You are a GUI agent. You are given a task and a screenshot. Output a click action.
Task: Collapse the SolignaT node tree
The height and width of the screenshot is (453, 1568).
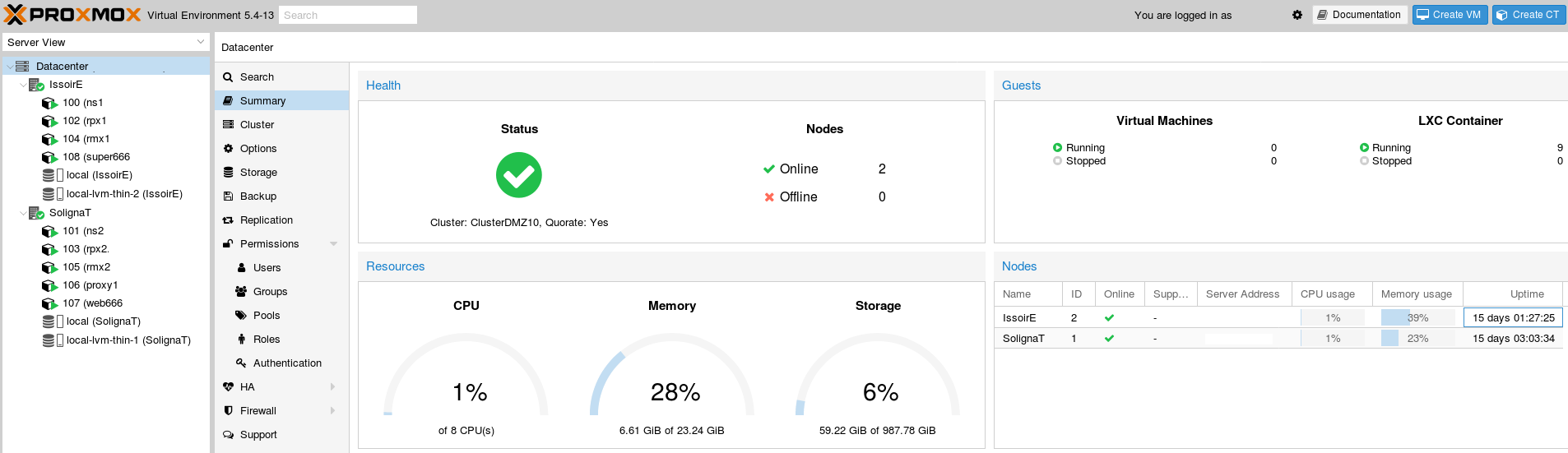click(x=23, y=213)
